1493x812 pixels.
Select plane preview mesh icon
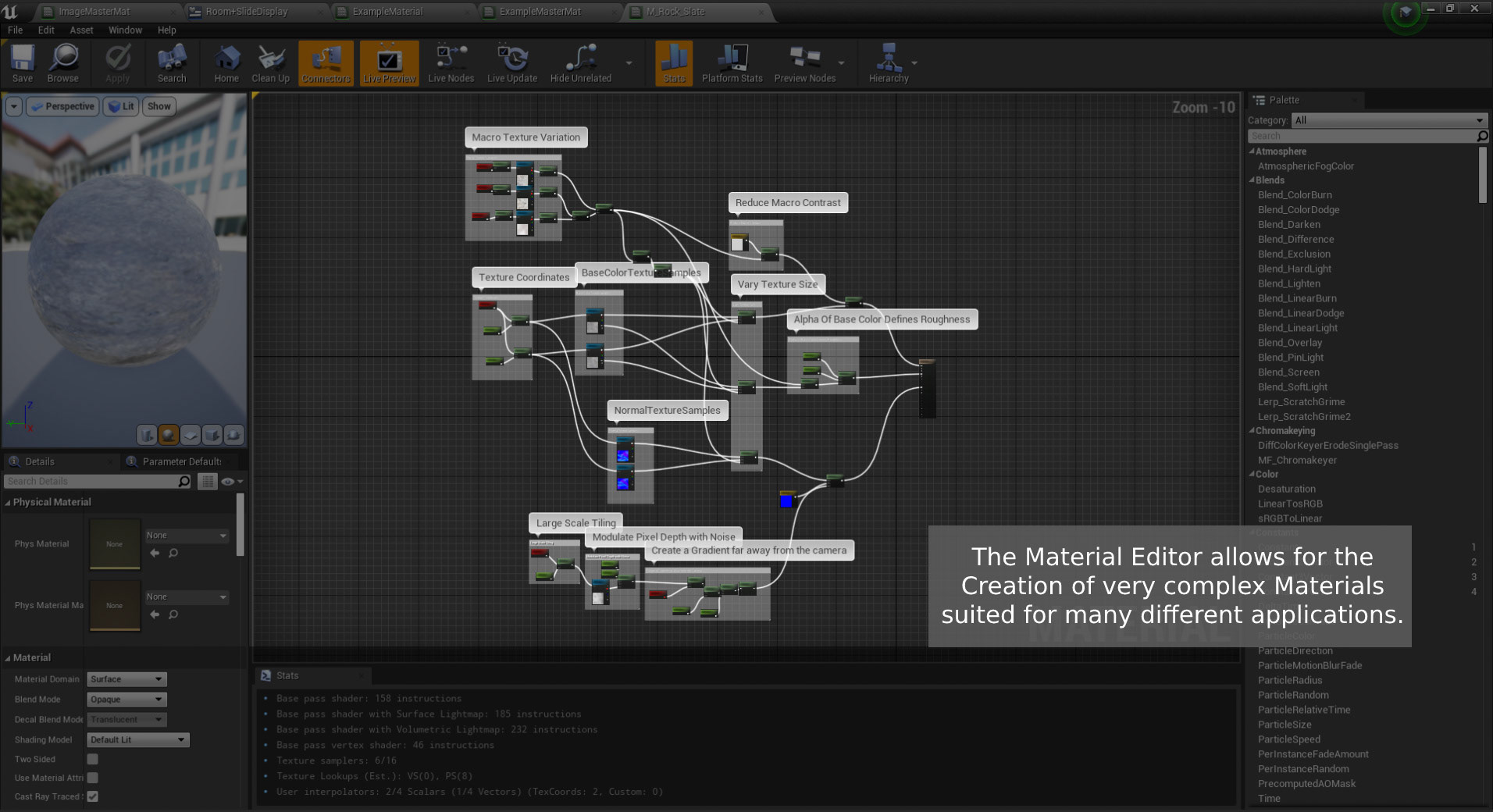tap(190, 435)
